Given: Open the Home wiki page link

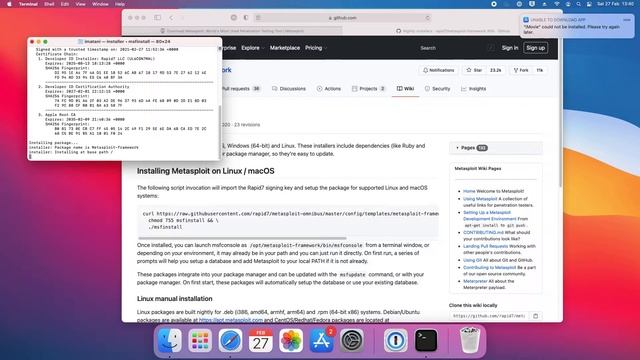Looking at the screenshot, I should (469, 191).
